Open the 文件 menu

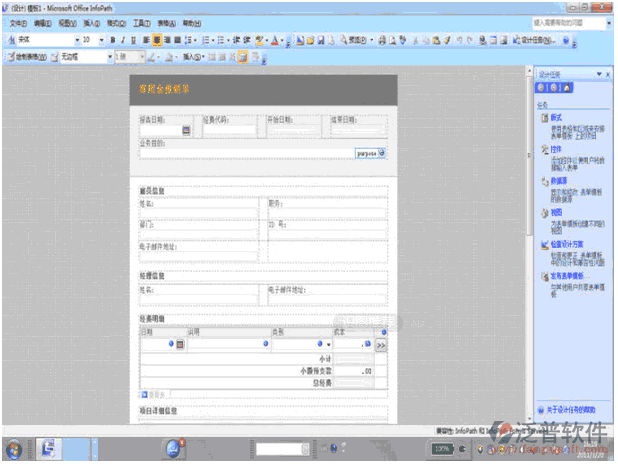pos(17,22)
